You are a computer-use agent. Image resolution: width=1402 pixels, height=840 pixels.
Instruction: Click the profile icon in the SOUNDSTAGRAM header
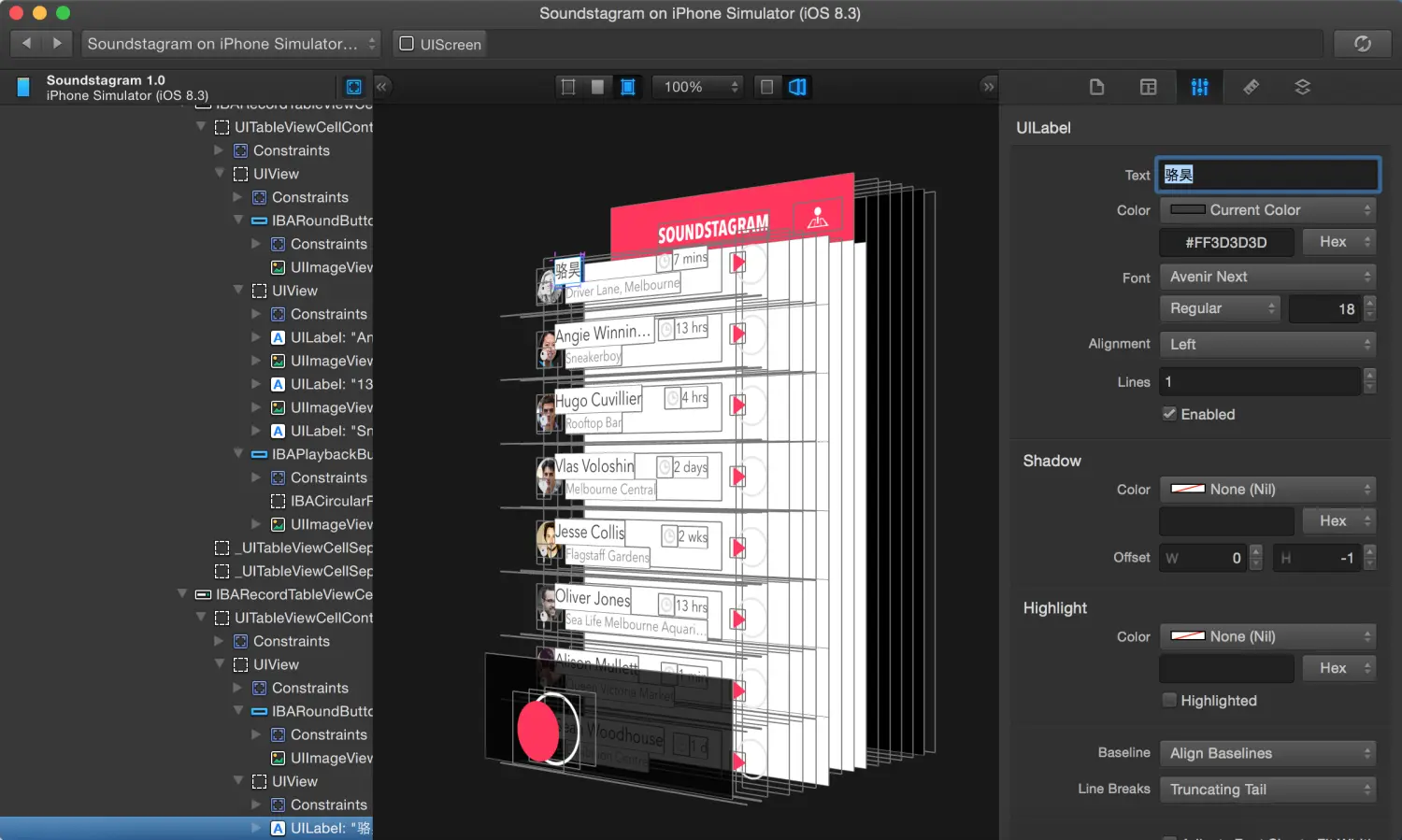click(x=818, y=217)
